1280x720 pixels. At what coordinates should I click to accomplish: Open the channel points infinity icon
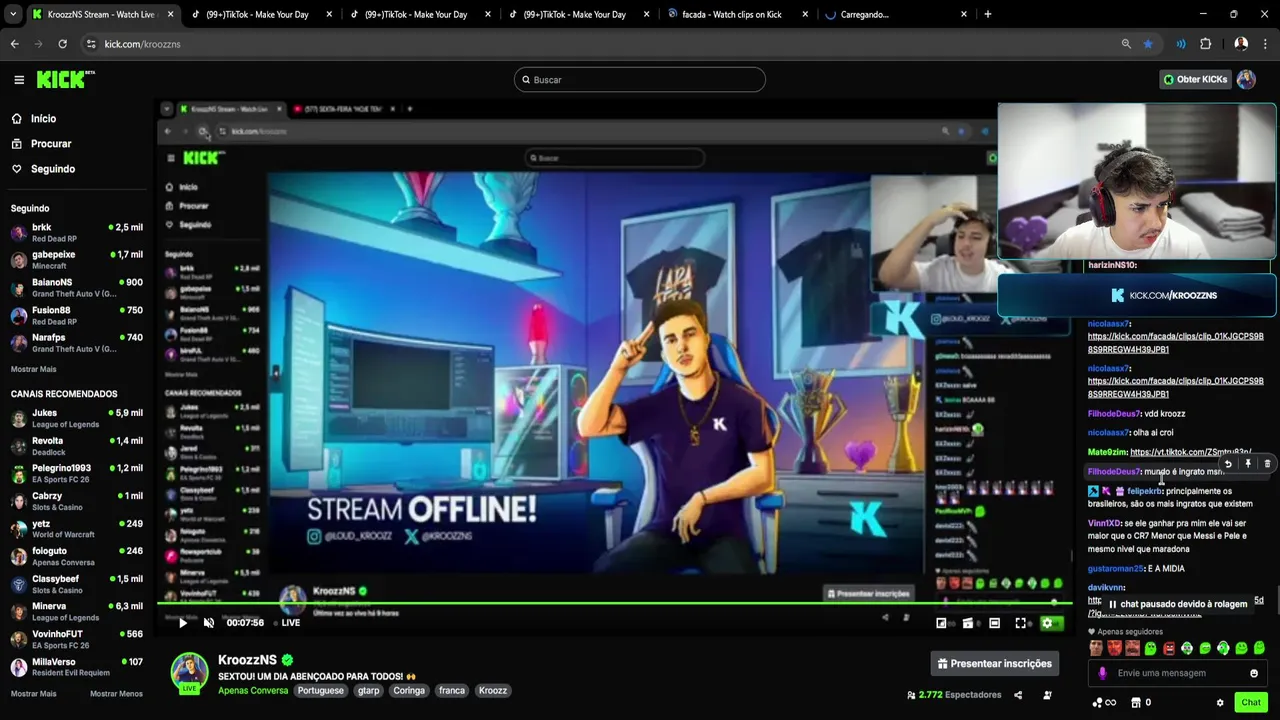coord(1104,703)
